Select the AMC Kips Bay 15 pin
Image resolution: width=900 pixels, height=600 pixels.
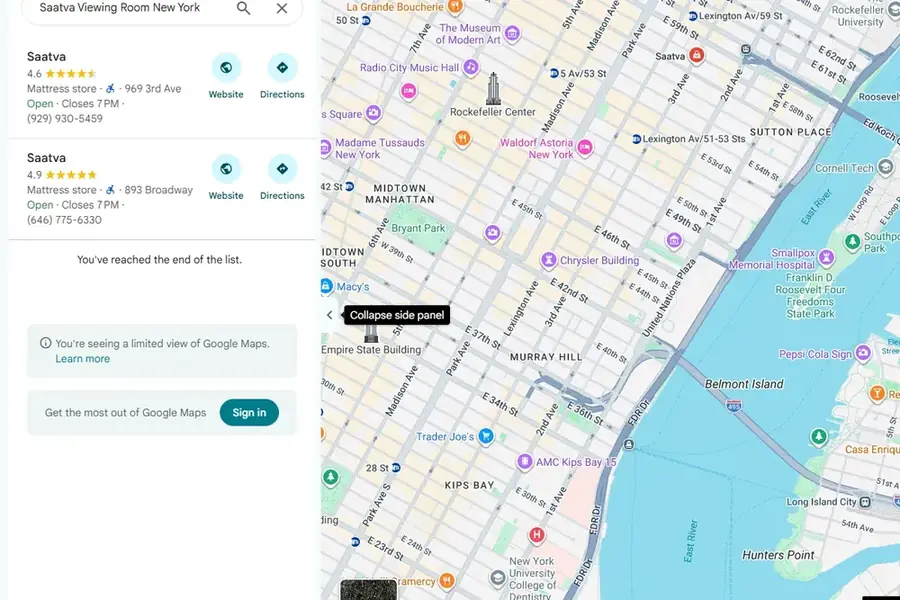tap(524, 462)
